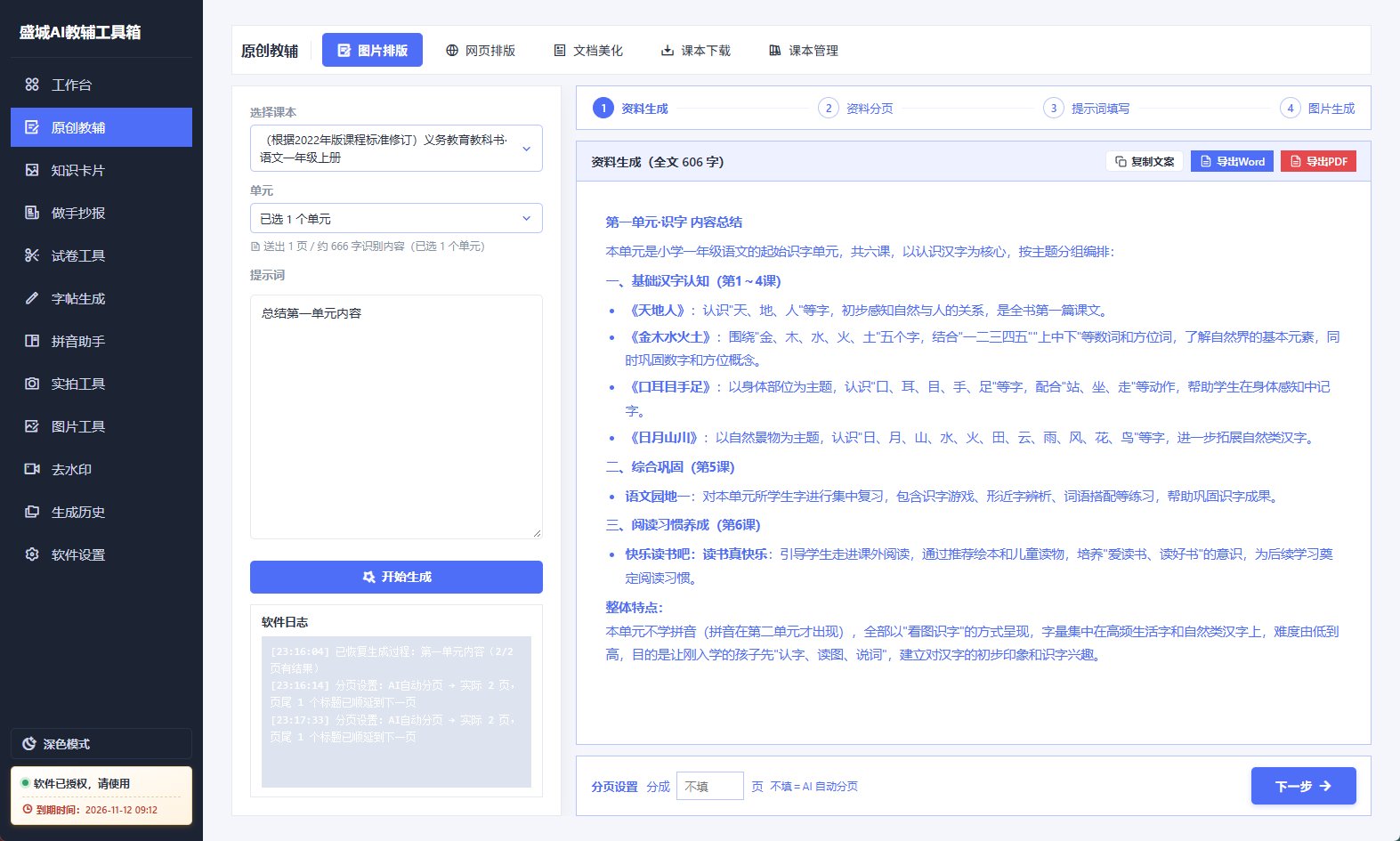The width and height of the screenshot is (1400, 841).
Task: Click the 到期时间 expiry date text
Action: 96,810
